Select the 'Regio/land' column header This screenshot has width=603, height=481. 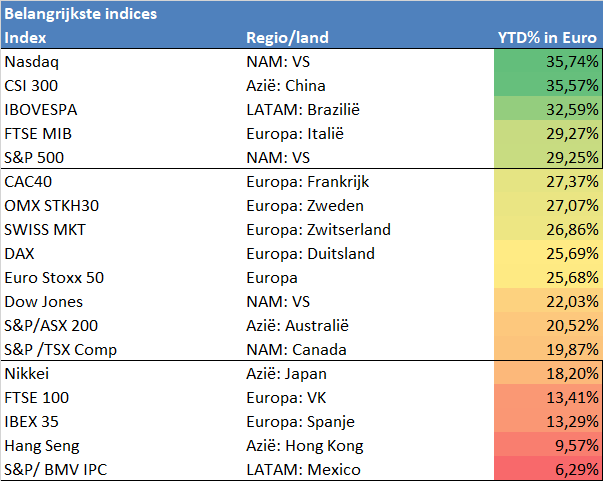coord(287,38)
